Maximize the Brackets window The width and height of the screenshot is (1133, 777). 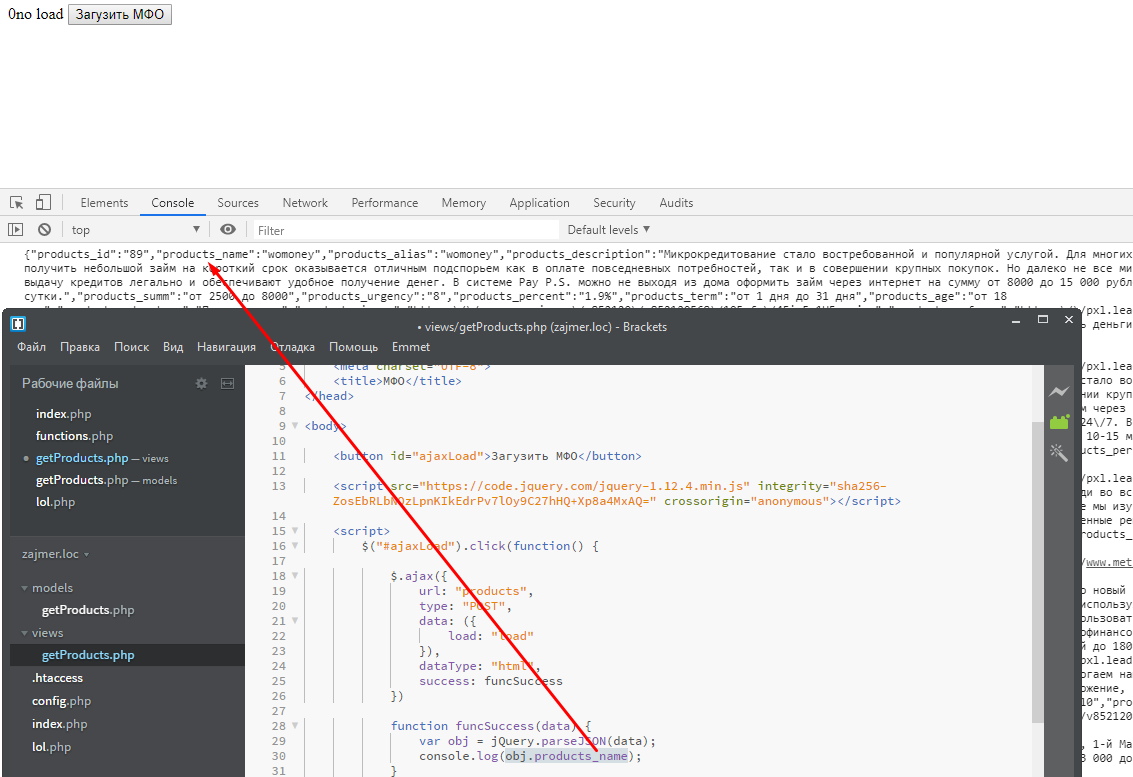[1043, 319]
